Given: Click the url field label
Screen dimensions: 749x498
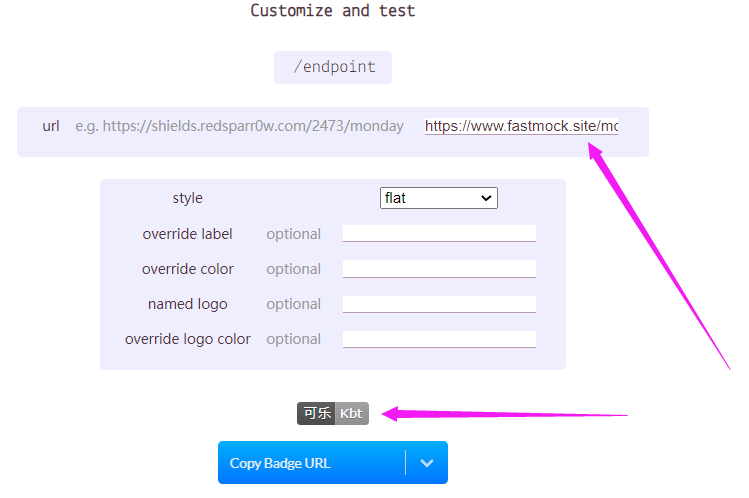Looking at the screenshot, I should 51,126.
